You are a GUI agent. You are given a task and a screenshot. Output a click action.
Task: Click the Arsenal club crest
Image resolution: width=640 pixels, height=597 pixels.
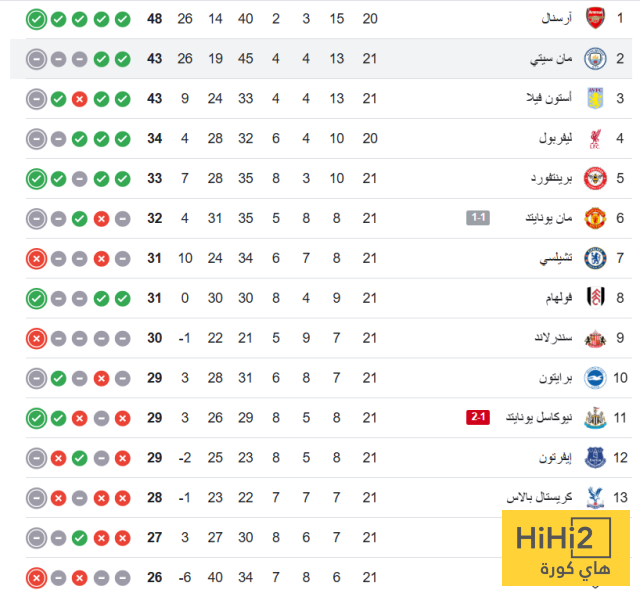pos(594,19)
